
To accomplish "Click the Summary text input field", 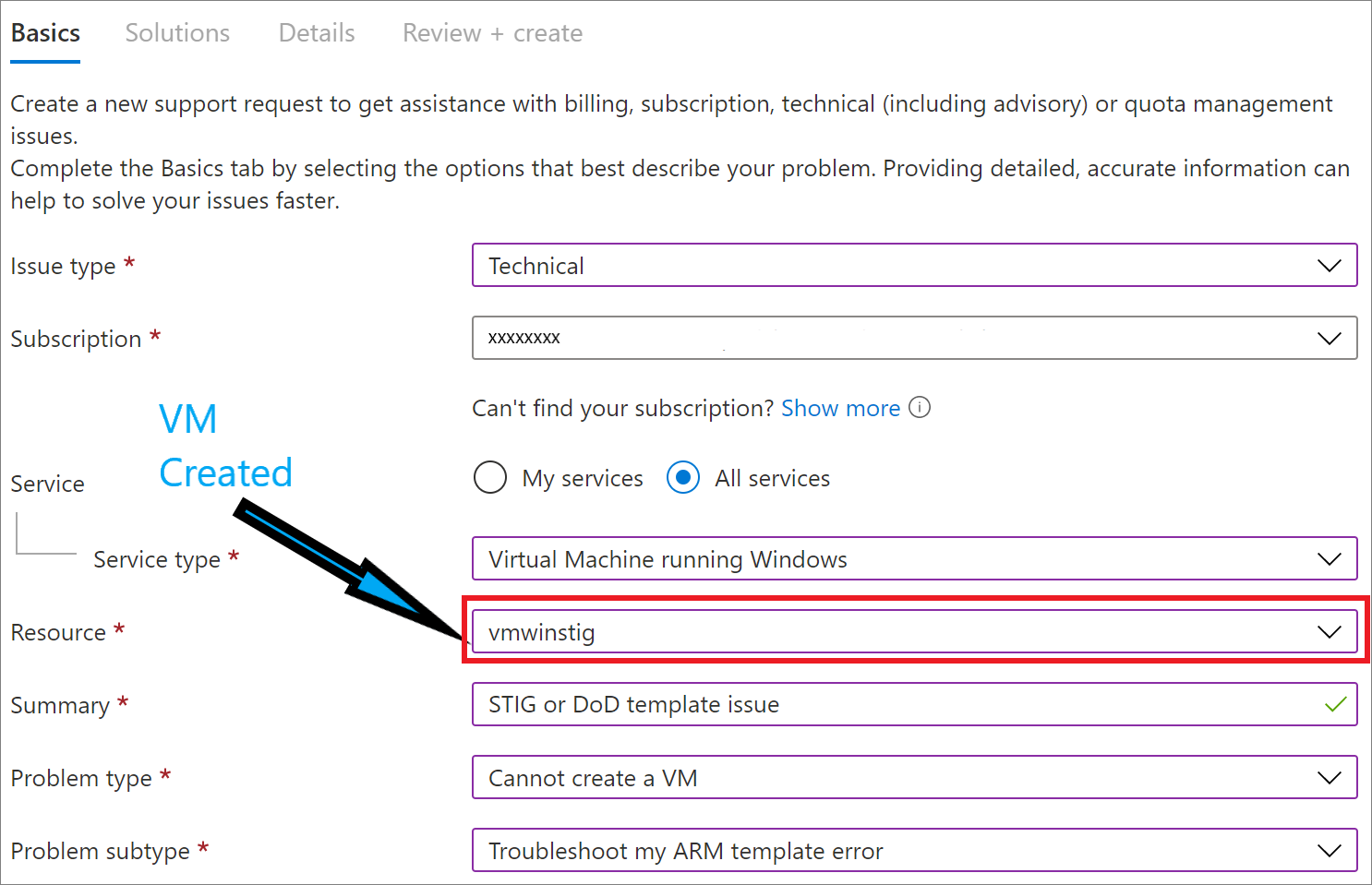I will pyautogui.click(x=914, y=705).
